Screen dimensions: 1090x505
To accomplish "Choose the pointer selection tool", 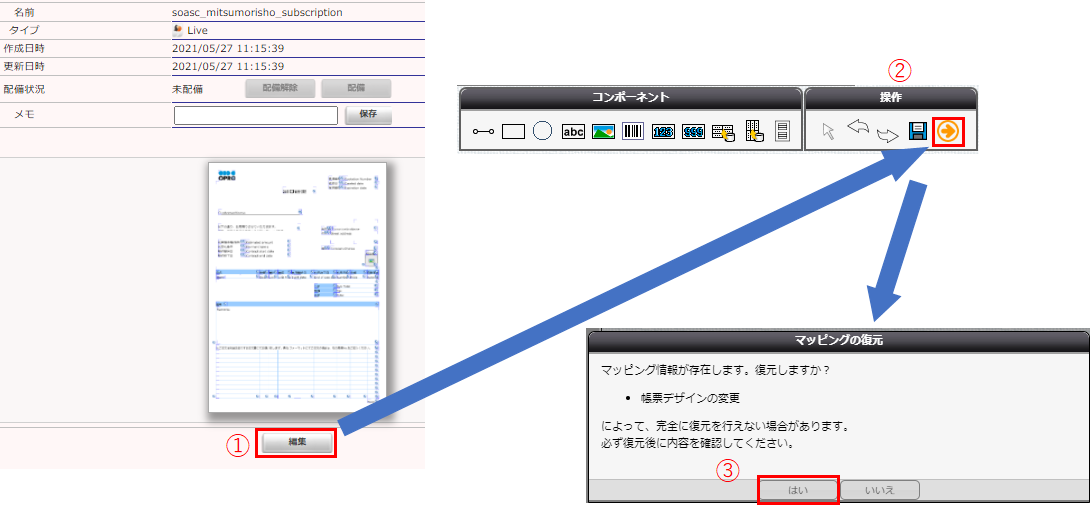I will point(827,131).
